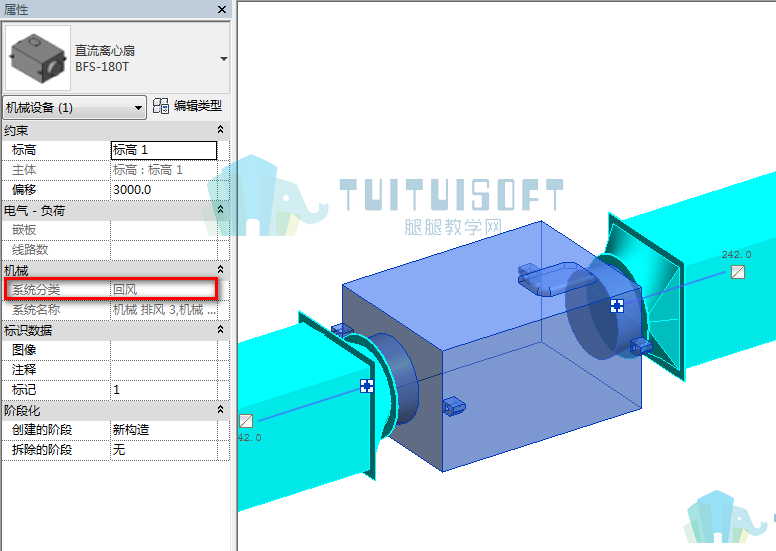Click the 偏移 value 3000.0

click(x=164, y=190)
